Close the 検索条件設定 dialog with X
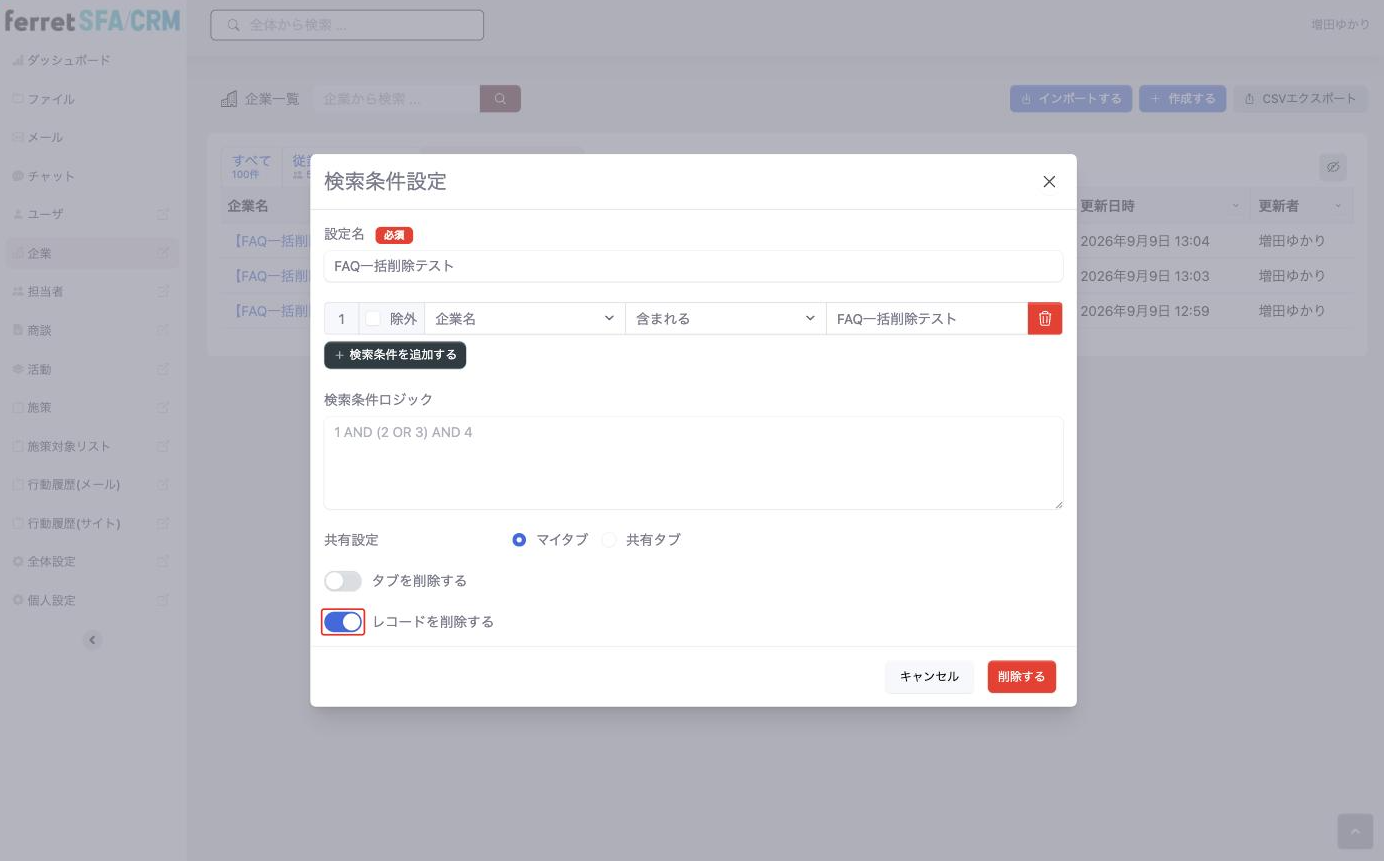This screenshot has height=861, width=1384. tap(1049, 181)
